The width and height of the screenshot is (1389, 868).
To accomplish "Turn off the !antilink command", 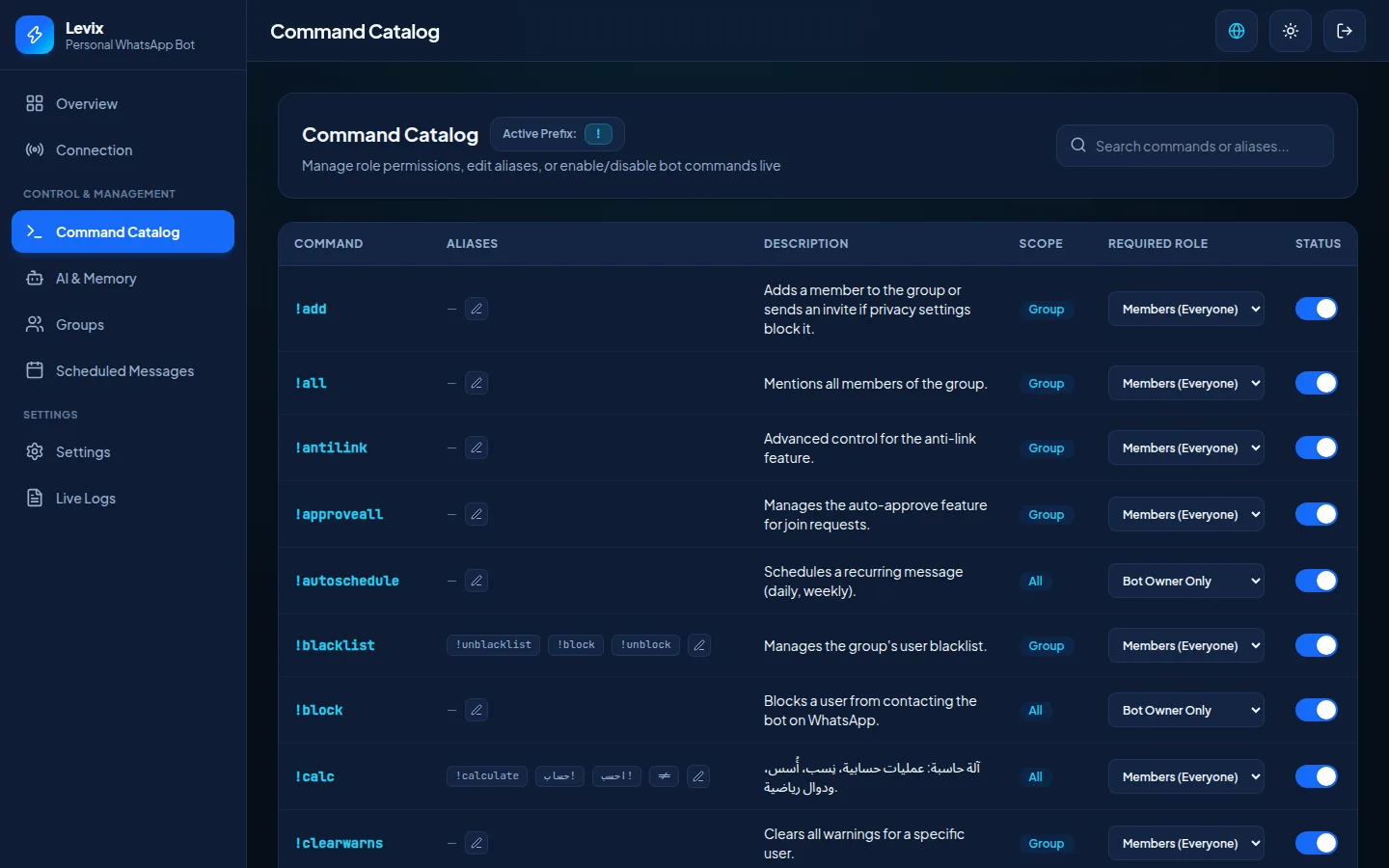I will click(x=1317, y=448).
